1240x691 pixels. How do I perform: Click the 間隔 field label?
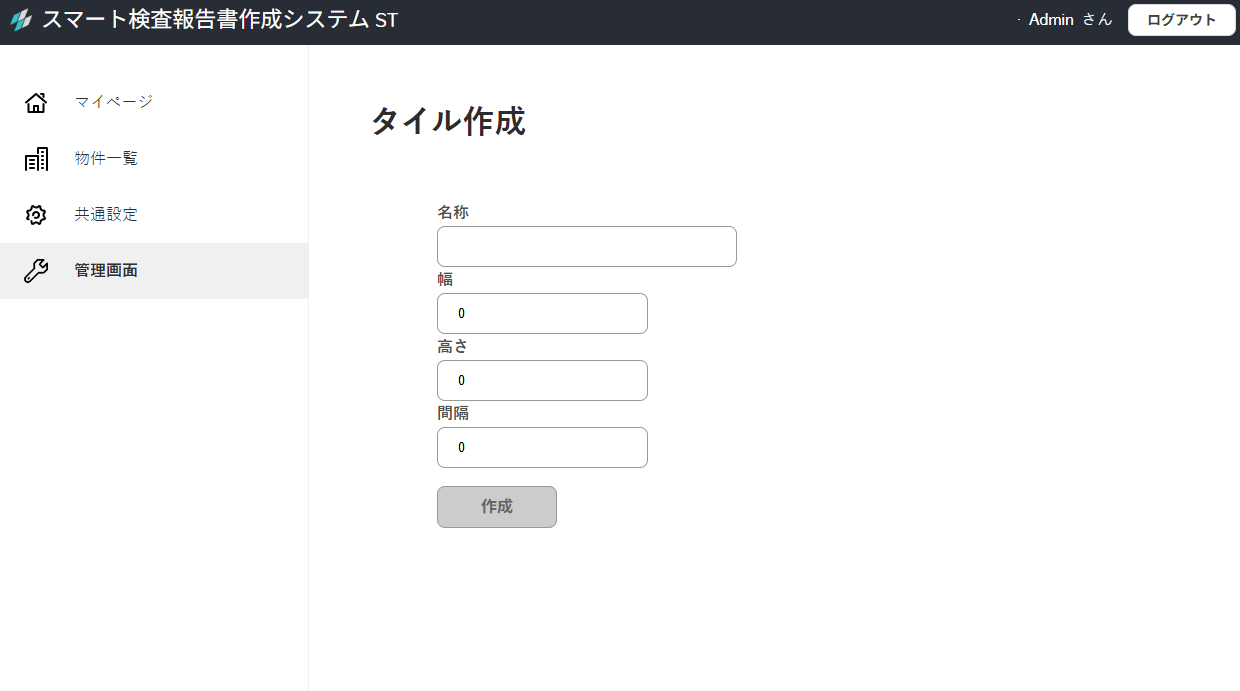coord(453,413)
